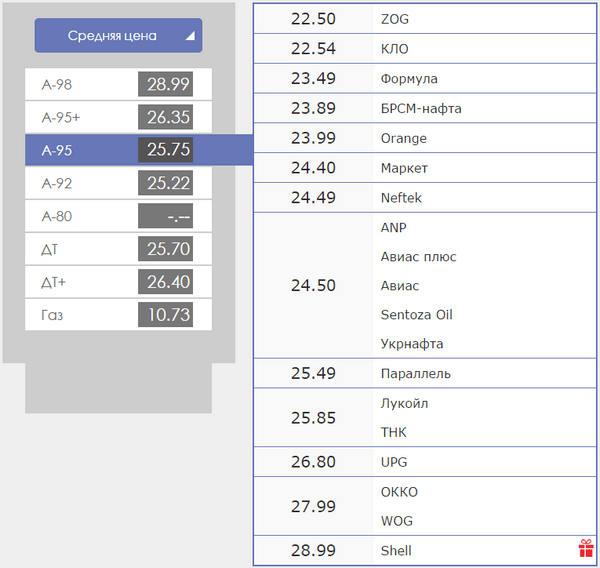Open the Лукойл station entry
The height and width of the screenshot is (568, 600).
click(x=404, y=404)
